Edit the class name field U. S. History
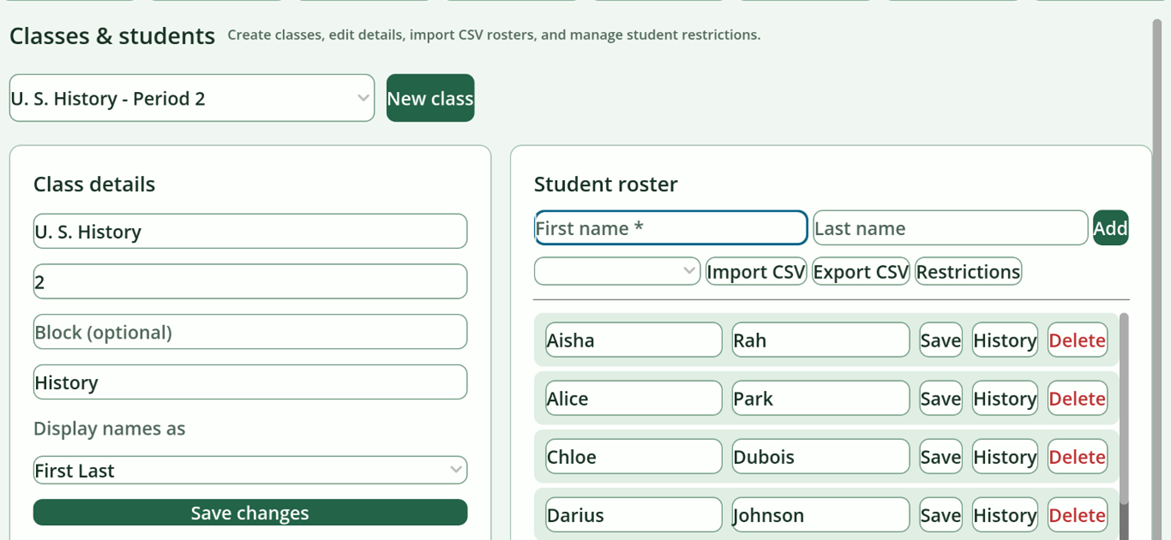The height and width of the screenshot is (540, 1171). tap(250, 232)
